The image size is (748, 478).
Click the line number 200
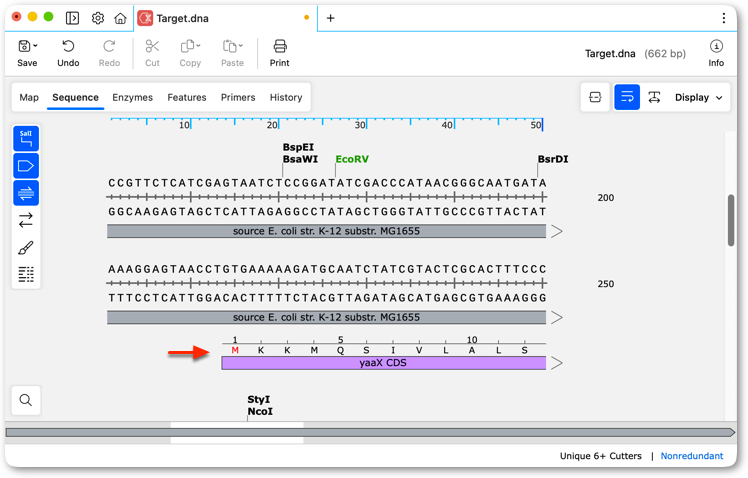pos(606,197)
